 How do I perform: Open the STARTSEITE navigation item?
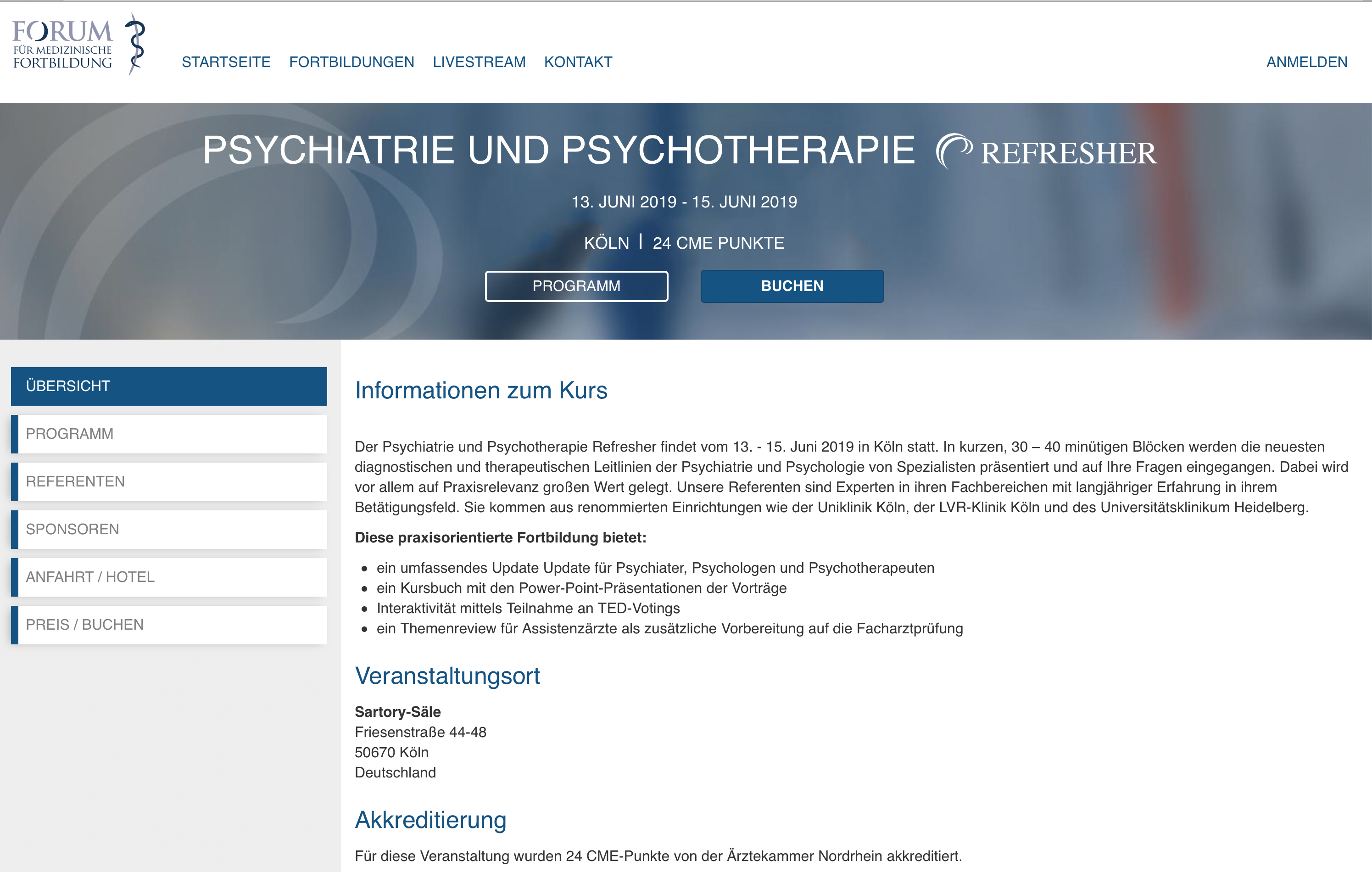pyautogui.click(x=226, y=62)
